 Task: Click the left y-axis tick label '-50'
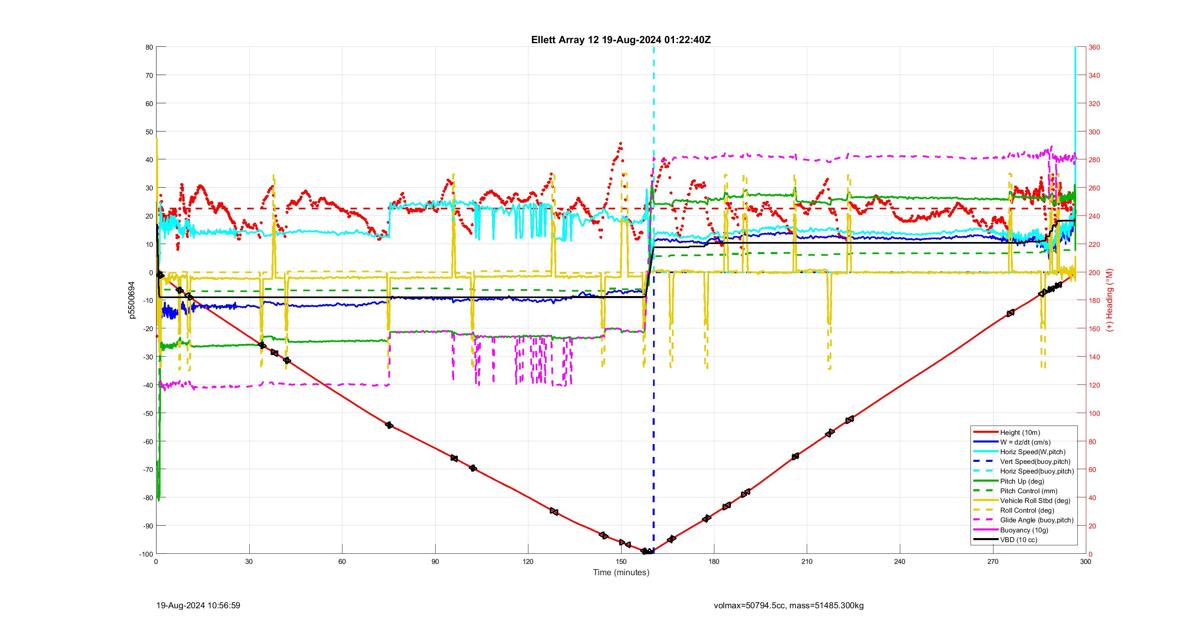147,413
